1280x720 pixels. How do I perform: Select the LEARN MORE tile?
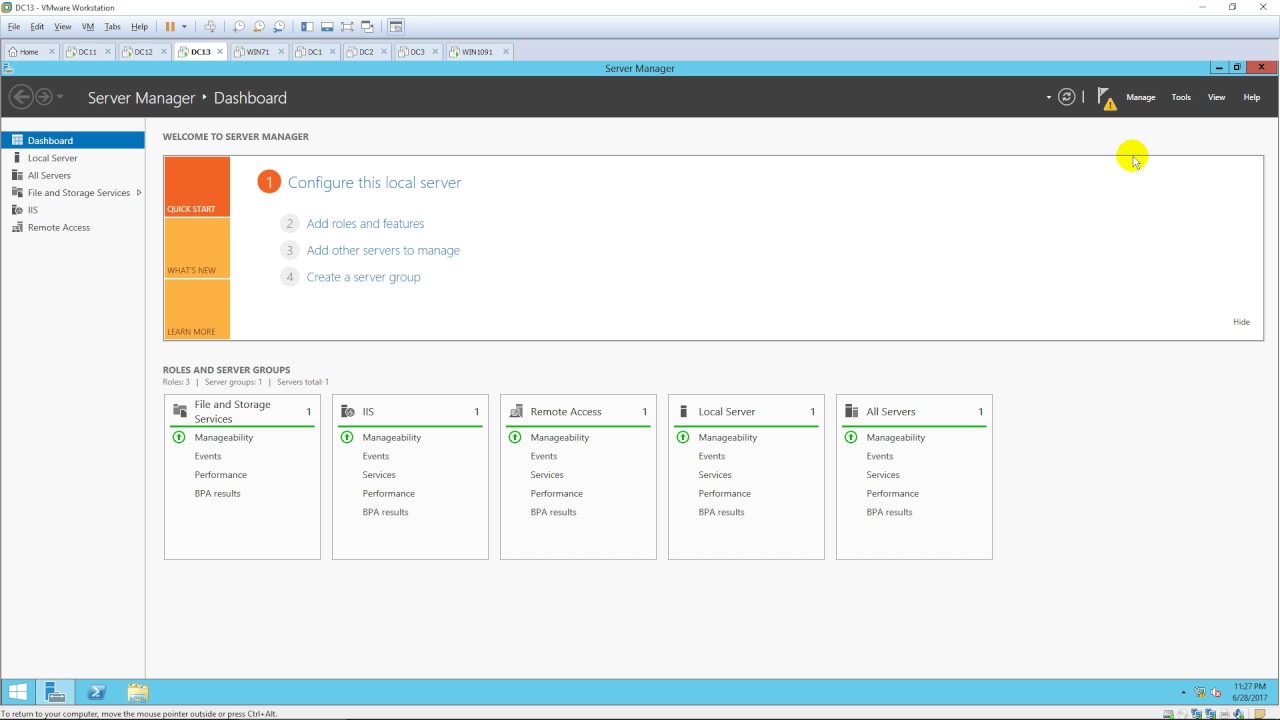[x=197, y=309]
